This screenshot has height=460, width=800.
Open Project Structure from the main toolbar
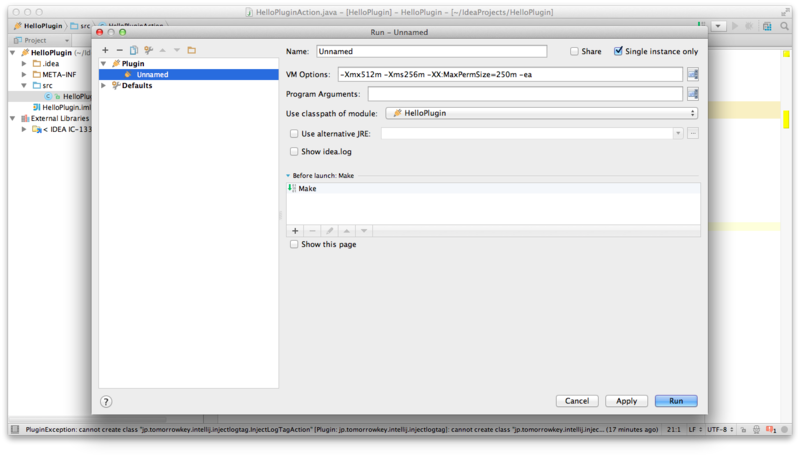click(767, 26)
